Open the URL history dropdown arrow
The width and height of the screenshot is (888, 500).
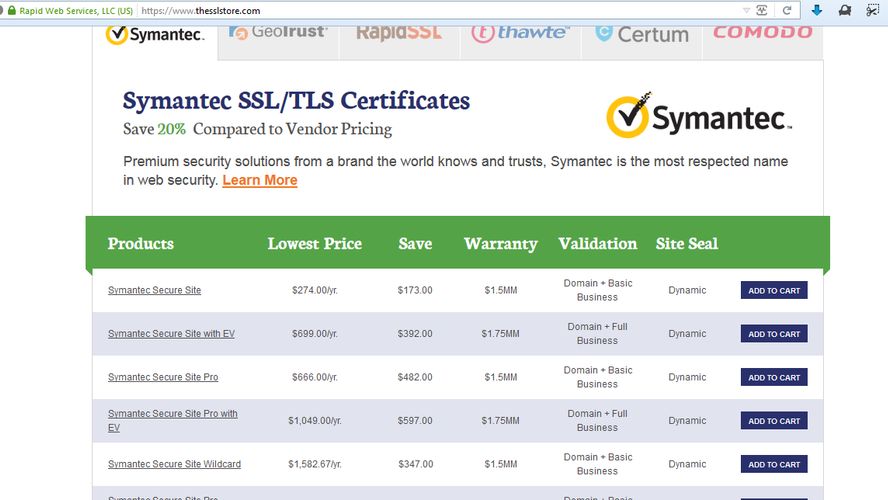point(746,10)
